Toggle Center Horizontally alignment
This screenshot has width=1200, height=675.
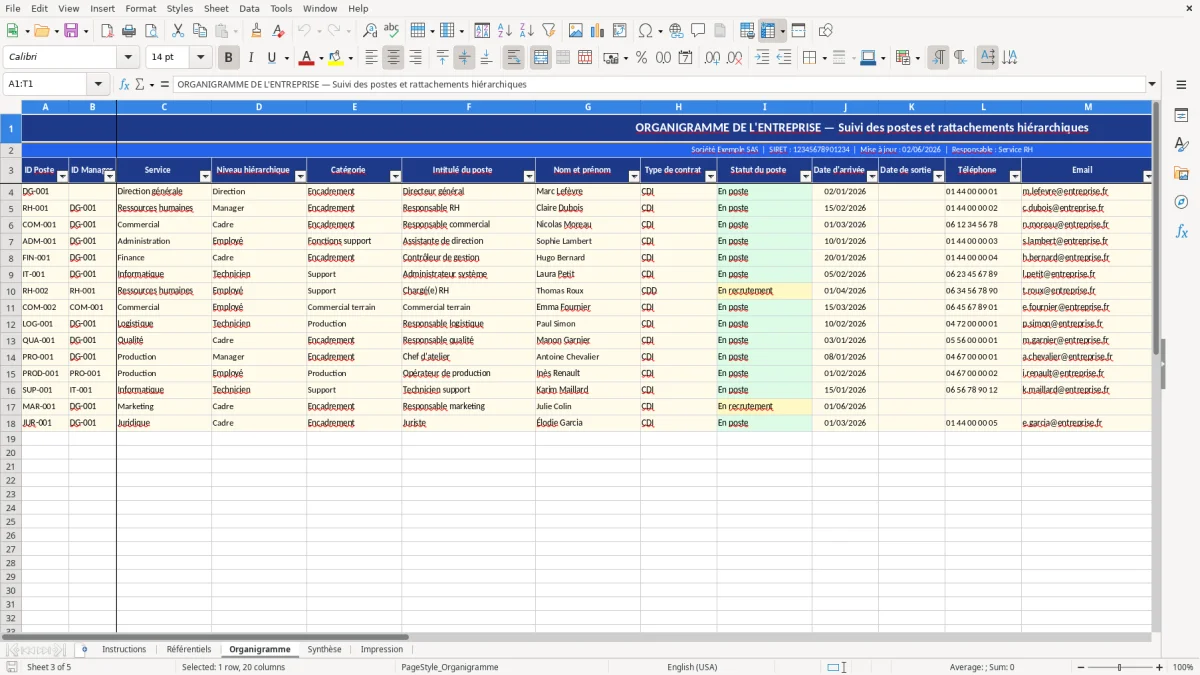coord(393,58)
